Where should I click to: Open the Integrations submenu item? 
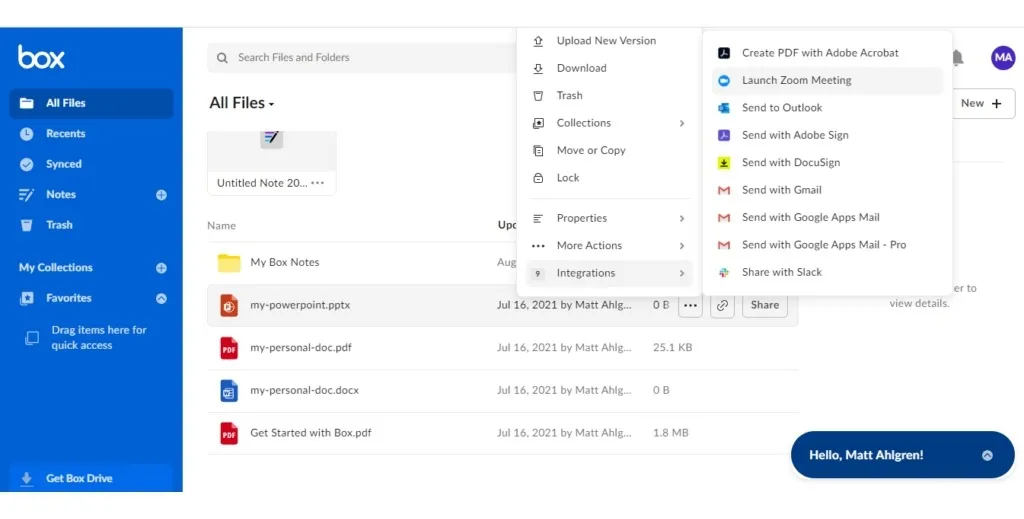click(609, 274)
